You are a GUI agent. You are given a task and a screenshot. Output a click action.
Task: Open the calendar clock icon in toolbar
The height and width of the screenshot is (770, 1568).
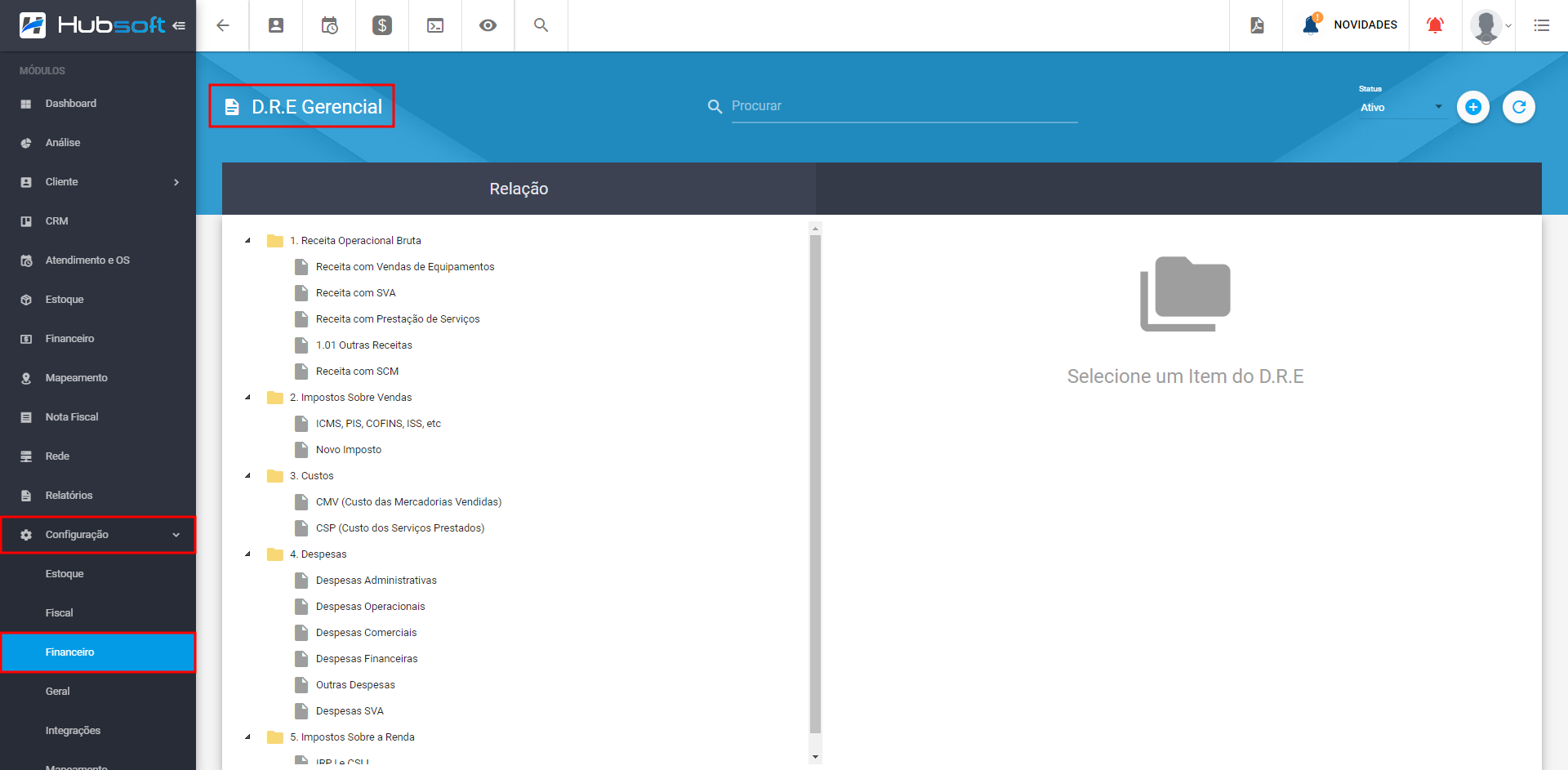coord(329,25)
